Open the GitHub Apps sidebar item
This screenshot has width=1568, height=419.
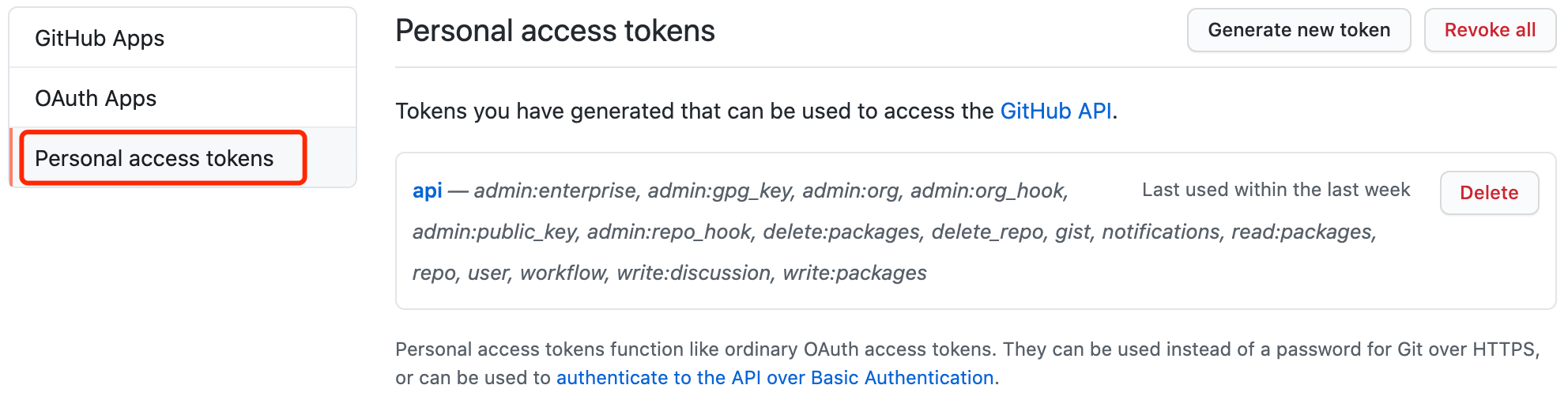(x=100, y=38)
